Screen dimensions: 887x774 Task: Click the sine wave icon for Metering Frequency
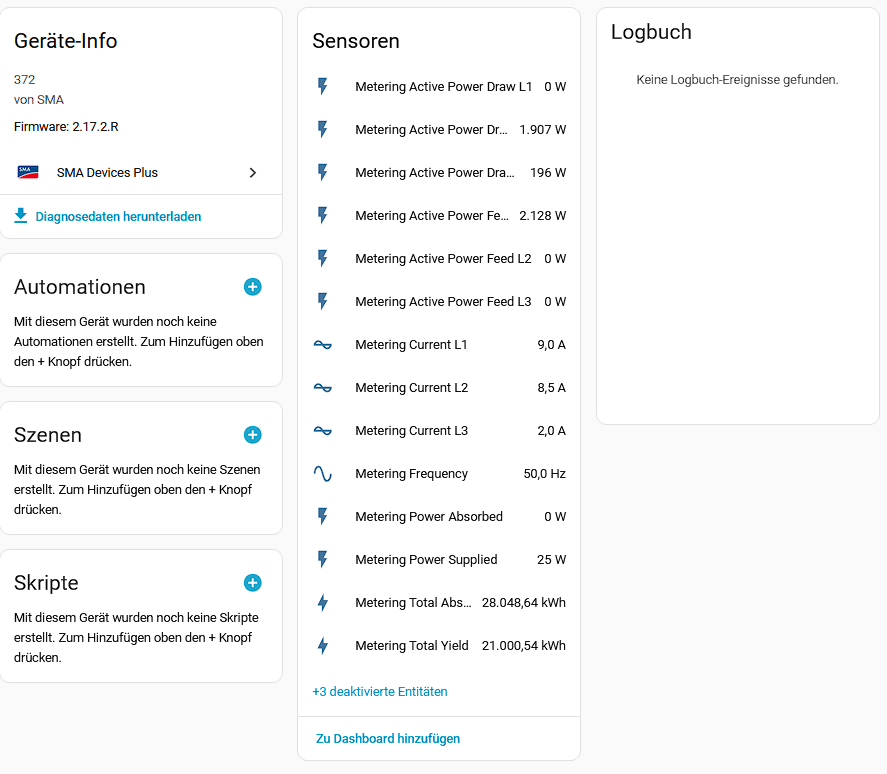[x=322, y=474]
